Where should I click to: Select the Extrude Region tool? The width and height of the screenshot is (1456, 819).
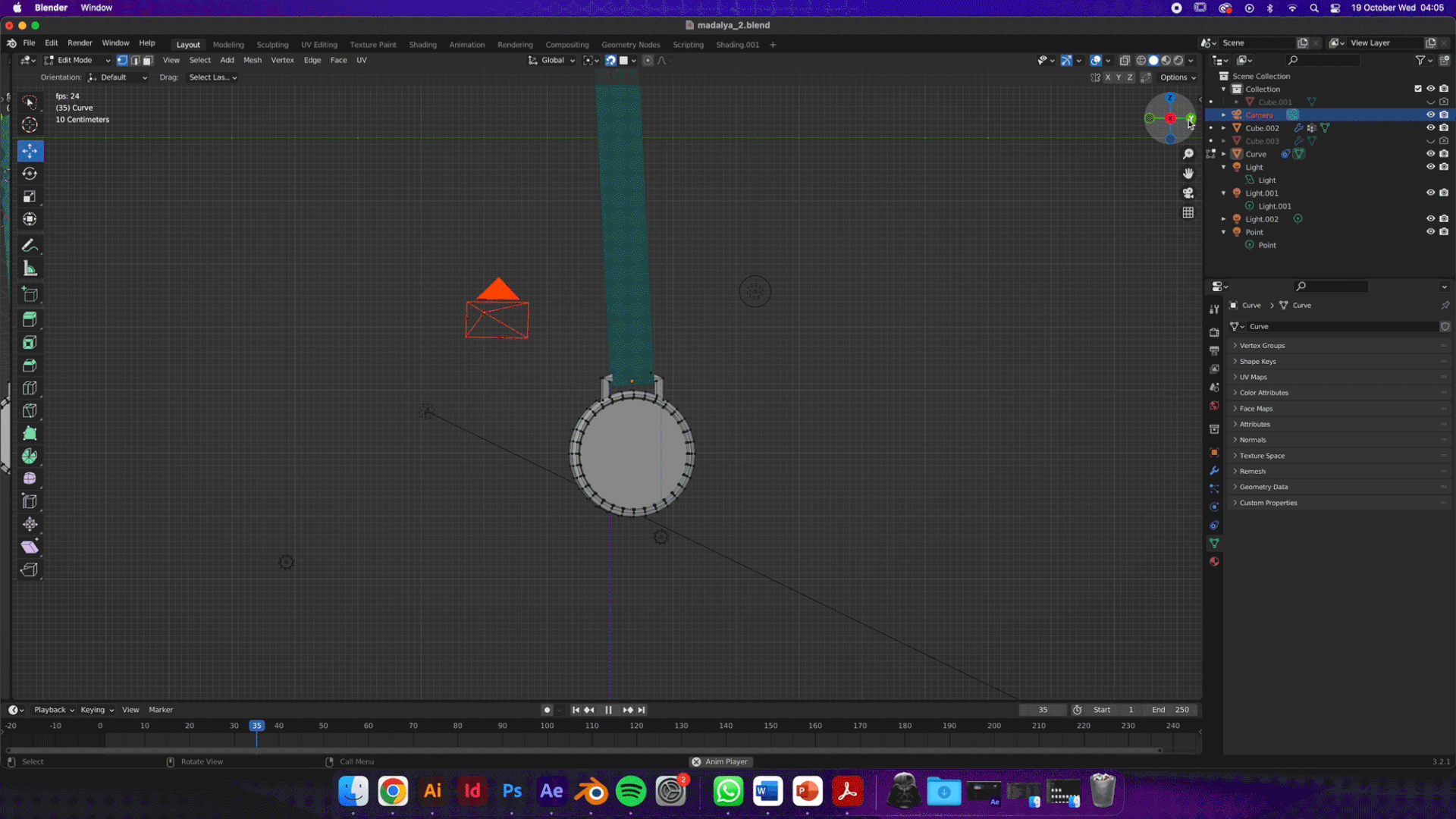click(30, 319)
